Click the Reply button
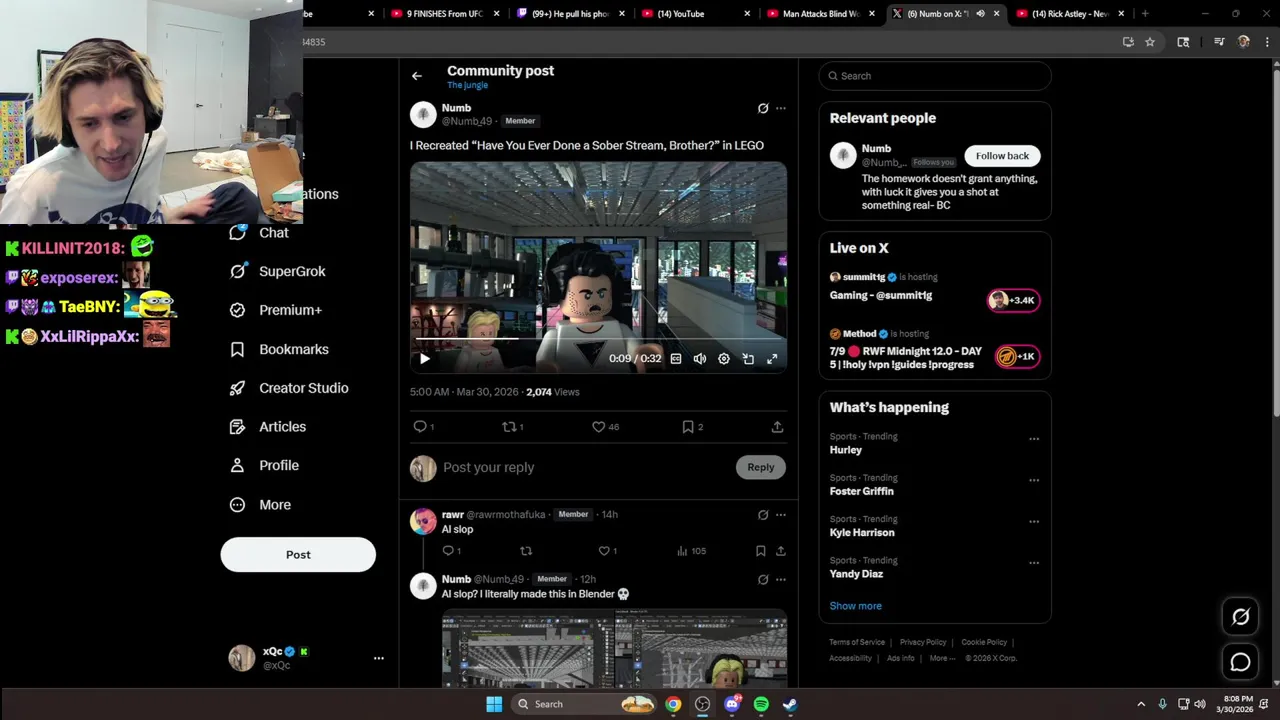Image resolution: width=1280 pixels, height=720 pixels. point(761,467)
